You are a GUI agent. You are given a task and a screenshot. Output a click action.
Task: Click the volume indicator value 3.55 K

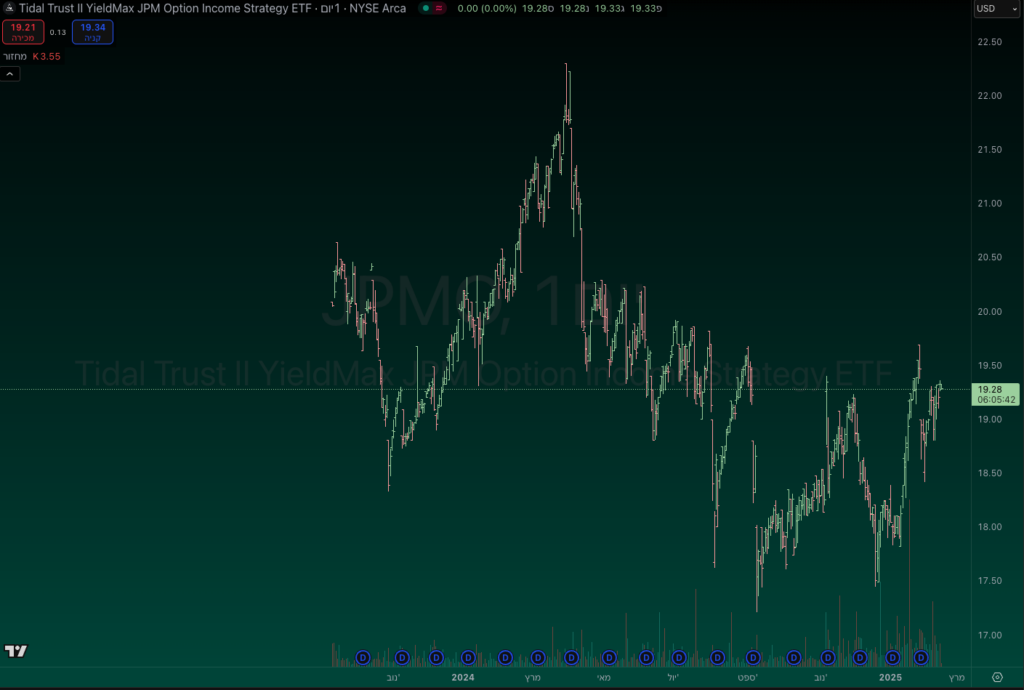point(46,56)
